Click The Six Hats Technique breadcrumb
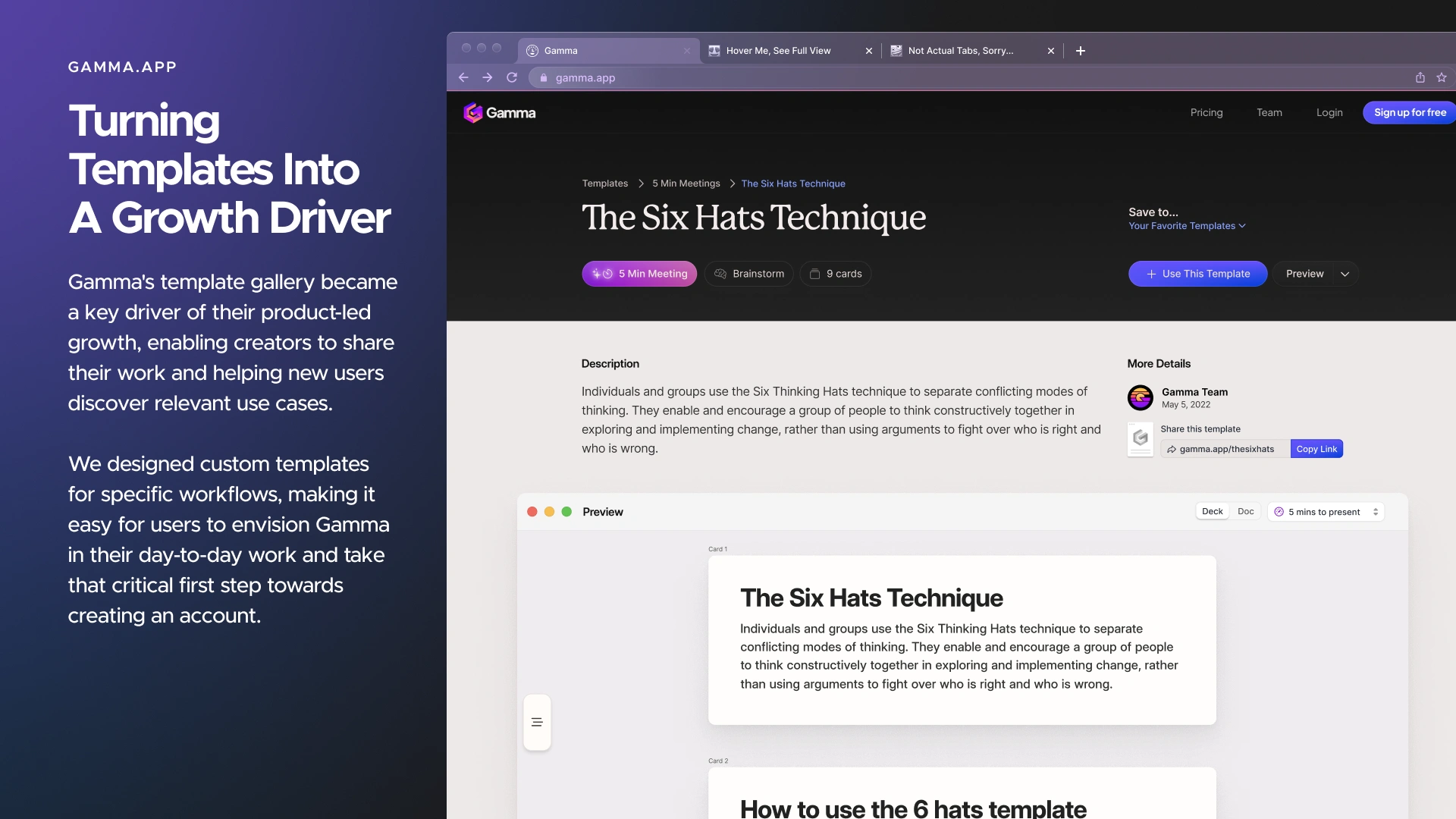 (793, 184)
